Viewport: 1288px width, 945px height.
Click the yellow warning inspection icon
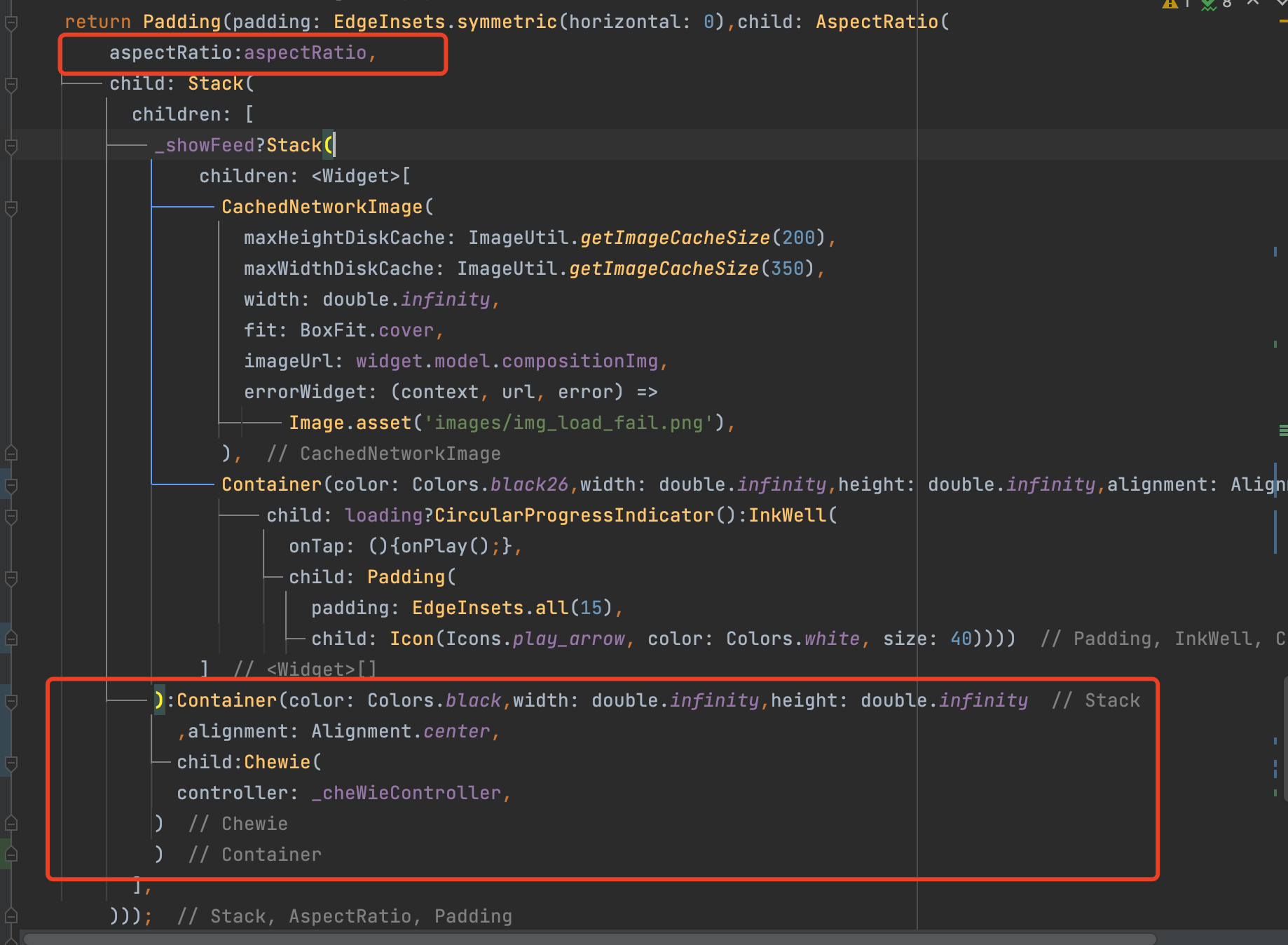click(1170, 4)
